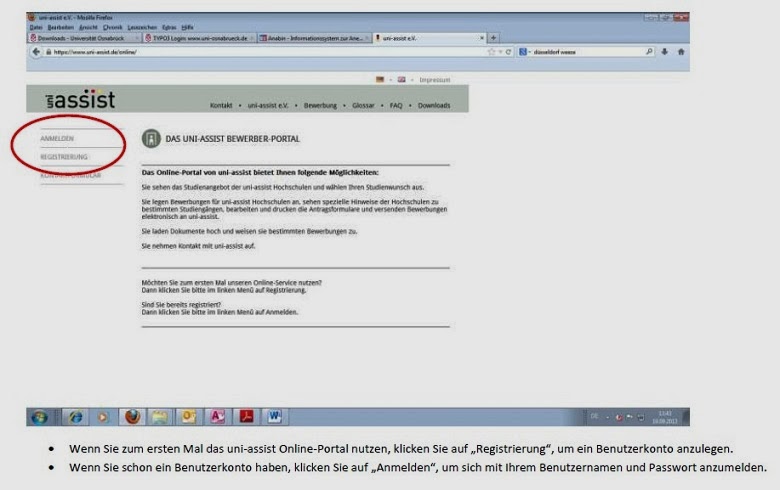Switch to Firefox in the taskbar
780x490 pixels.
pos(132,417)
